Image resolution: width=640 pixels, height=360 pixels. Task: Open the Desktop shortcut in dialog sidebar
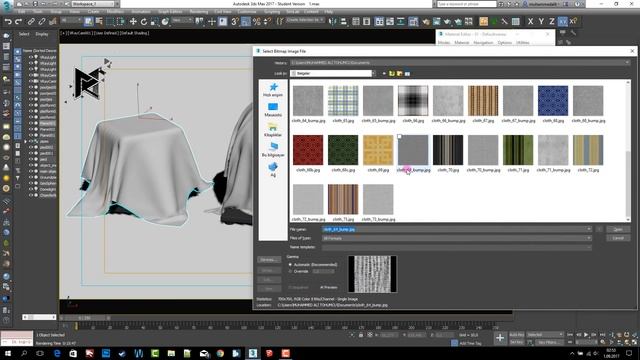pos(273,110)
